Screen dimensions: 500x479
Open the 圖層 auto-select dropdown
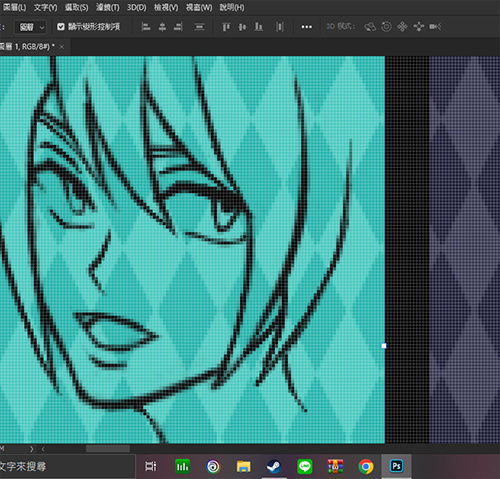point(31,27)
